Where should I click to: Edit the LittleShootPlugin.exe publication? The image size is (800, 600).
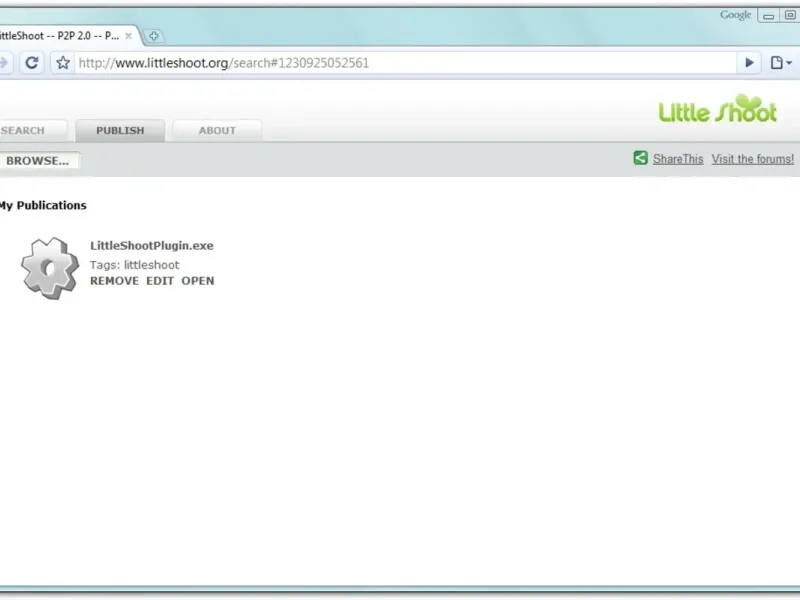(x=160, y=281)
